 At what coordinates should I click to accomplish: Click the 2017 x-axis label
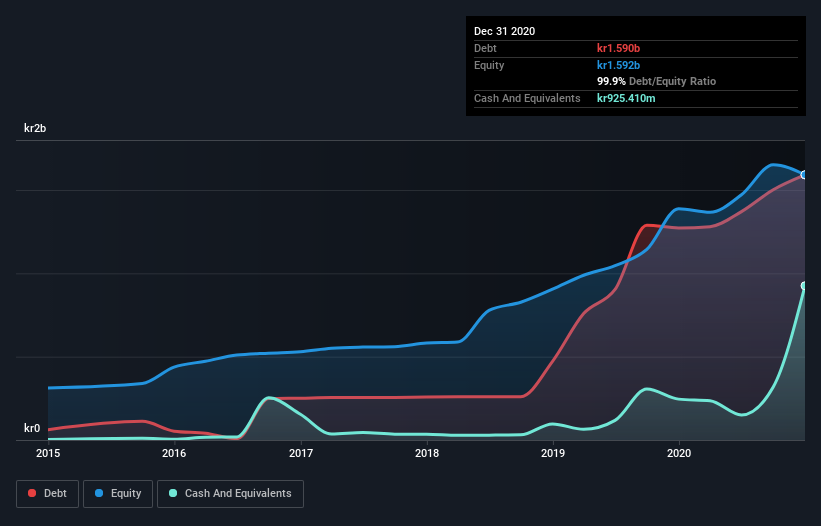(x=301, y=453)
